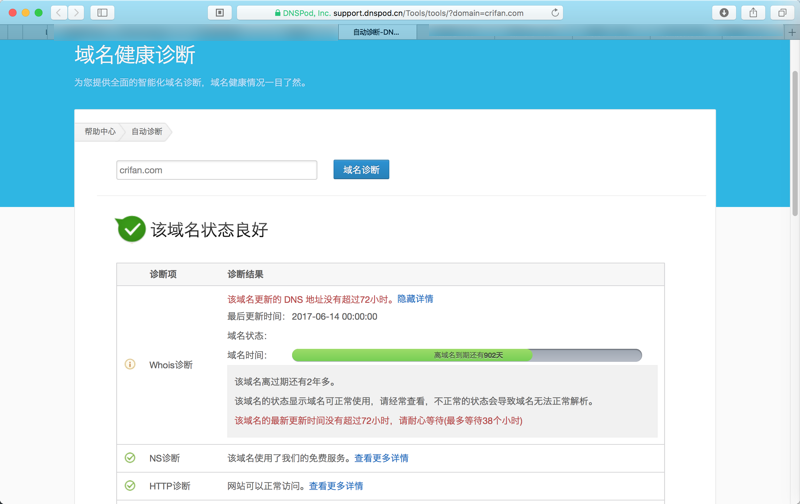800x504 pixels.
Task: Click the 网站可以正常访问 text
Action: 267,486
